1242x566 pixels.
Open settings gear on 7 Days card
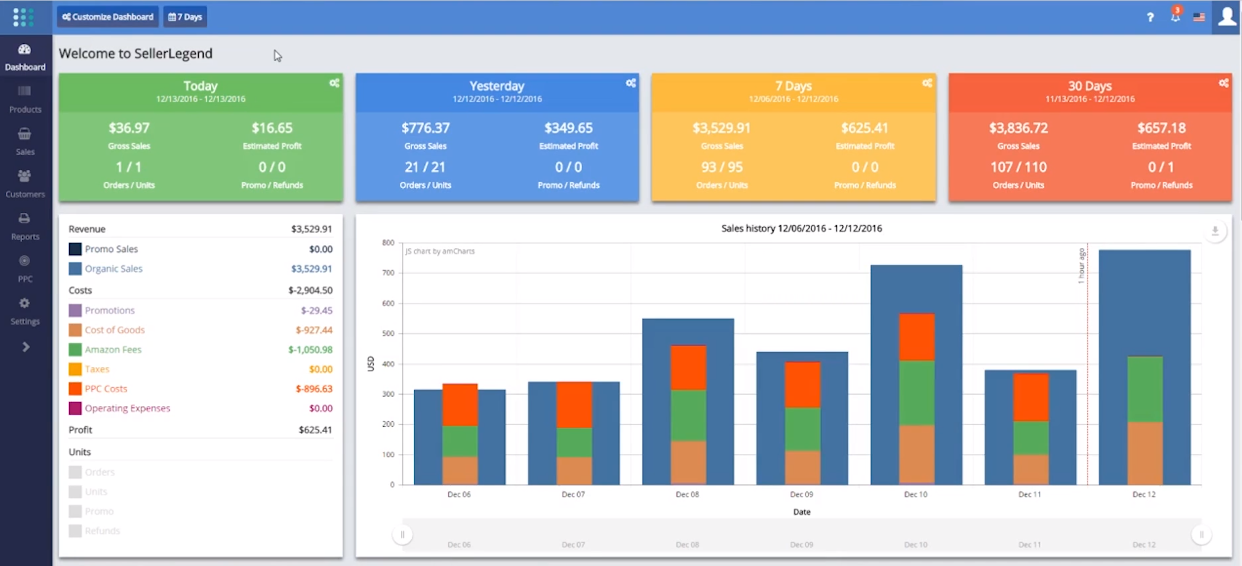(x=928, y=83)
